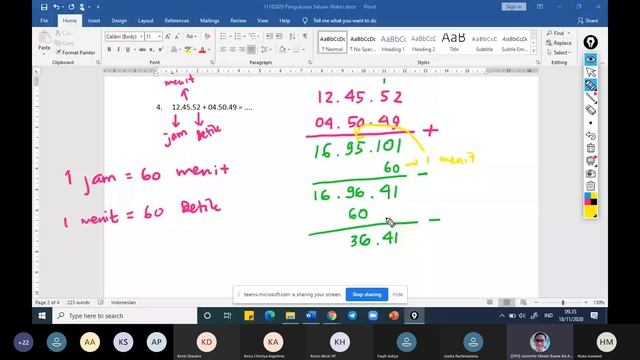Screen dimensions: 640x360
Task: Toggle superscript formatting
Action: [160, 49]
